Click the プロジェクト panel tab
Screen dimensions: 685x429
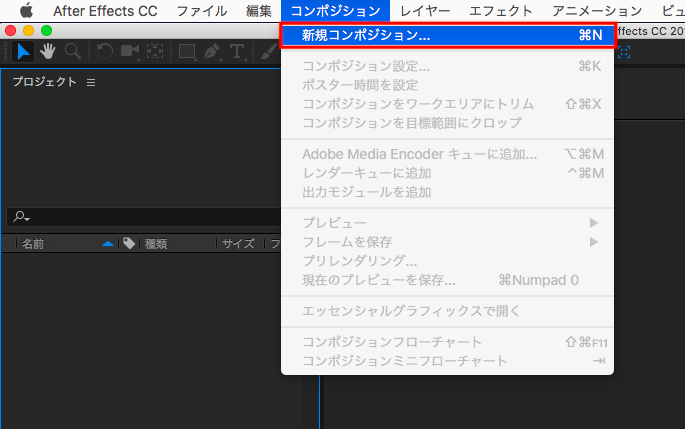(x=45, y=82)
